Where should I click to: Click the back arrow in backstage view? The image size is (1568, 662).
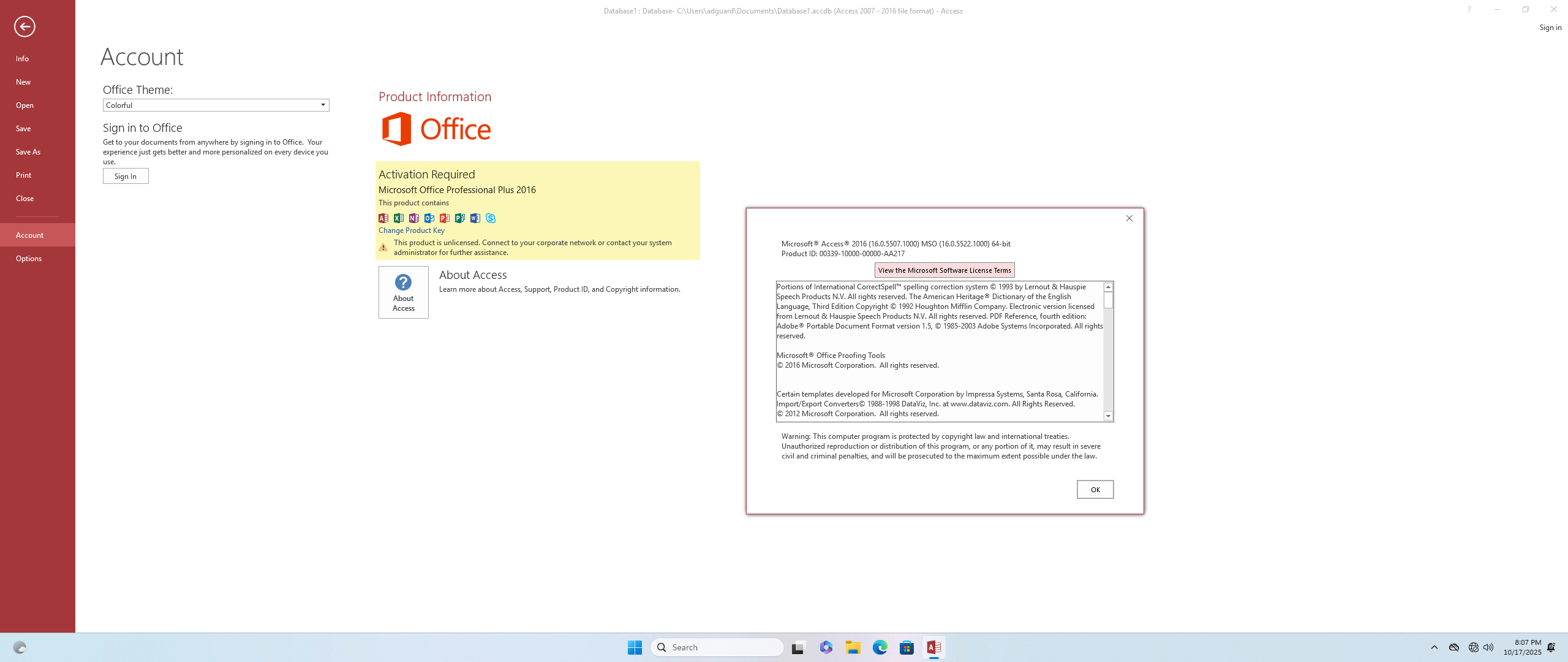click(x=24, y=26)
